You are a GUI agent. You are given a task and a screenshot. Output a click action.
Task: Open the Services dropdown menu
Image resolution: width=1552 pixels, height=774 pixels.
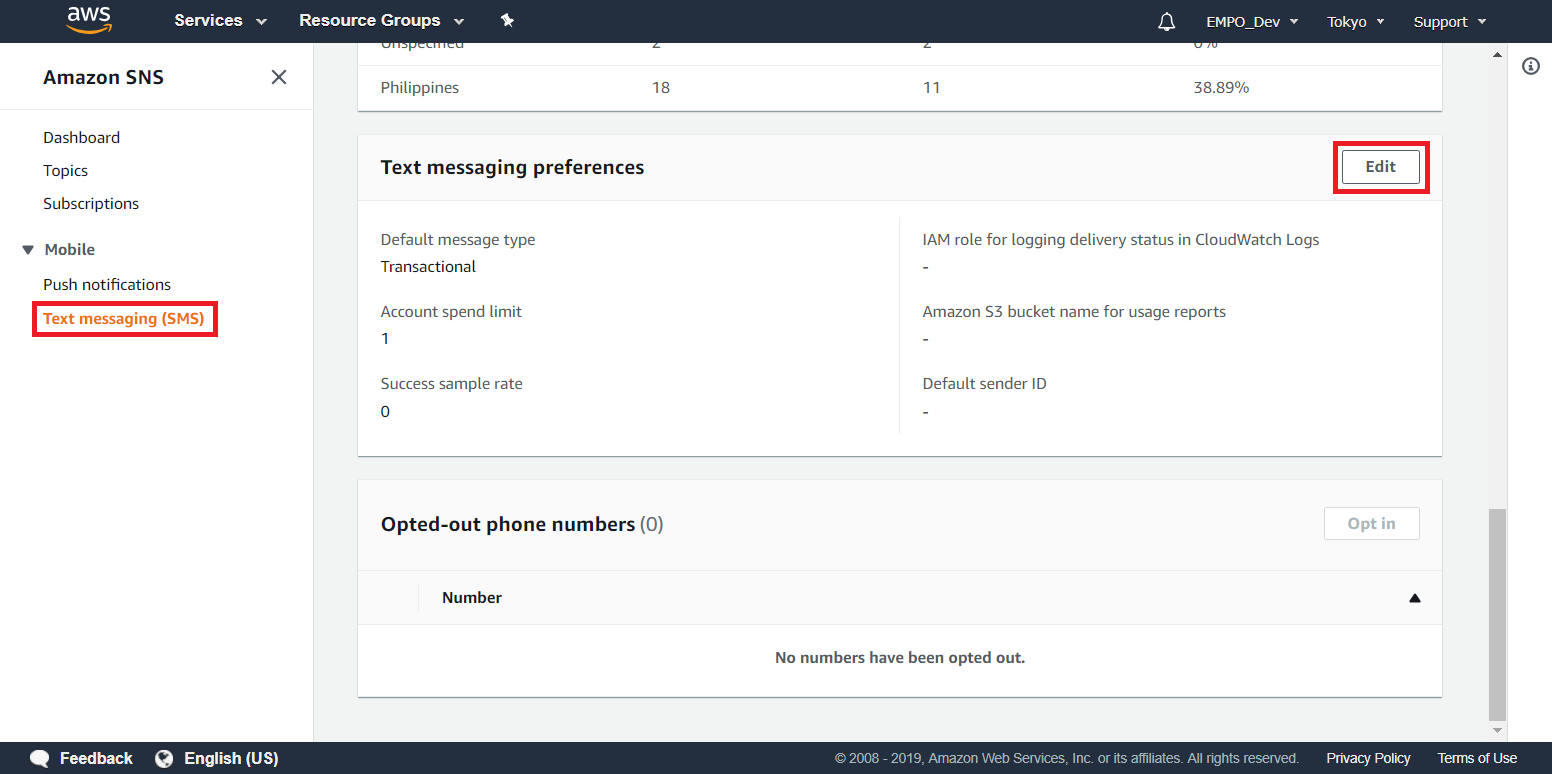220,20
